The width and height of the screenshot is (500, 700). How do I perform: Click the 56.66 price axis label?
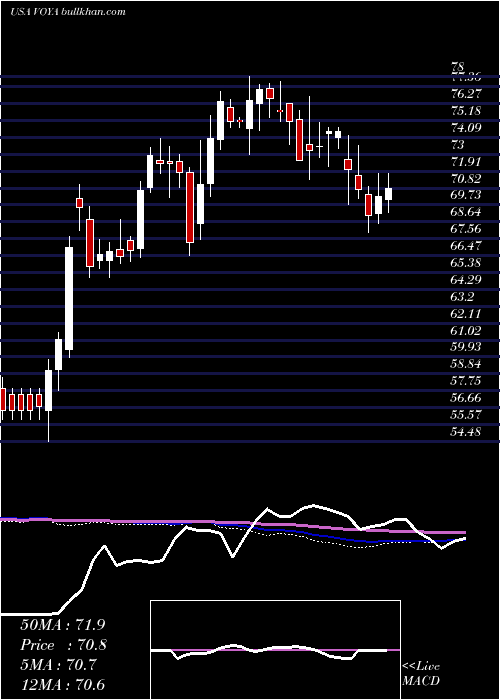coord(467,398)
